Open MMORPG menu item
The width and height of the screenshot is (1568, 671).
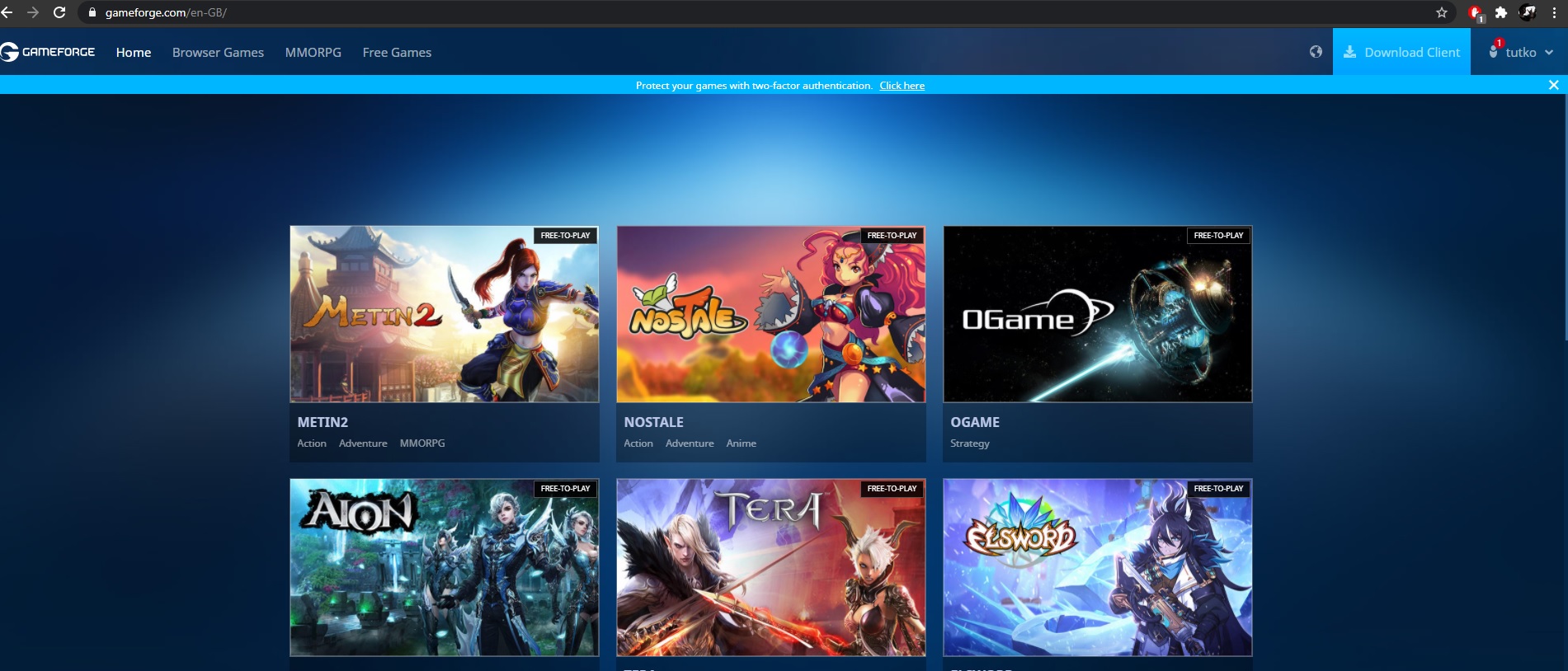[x=313, y=52]
